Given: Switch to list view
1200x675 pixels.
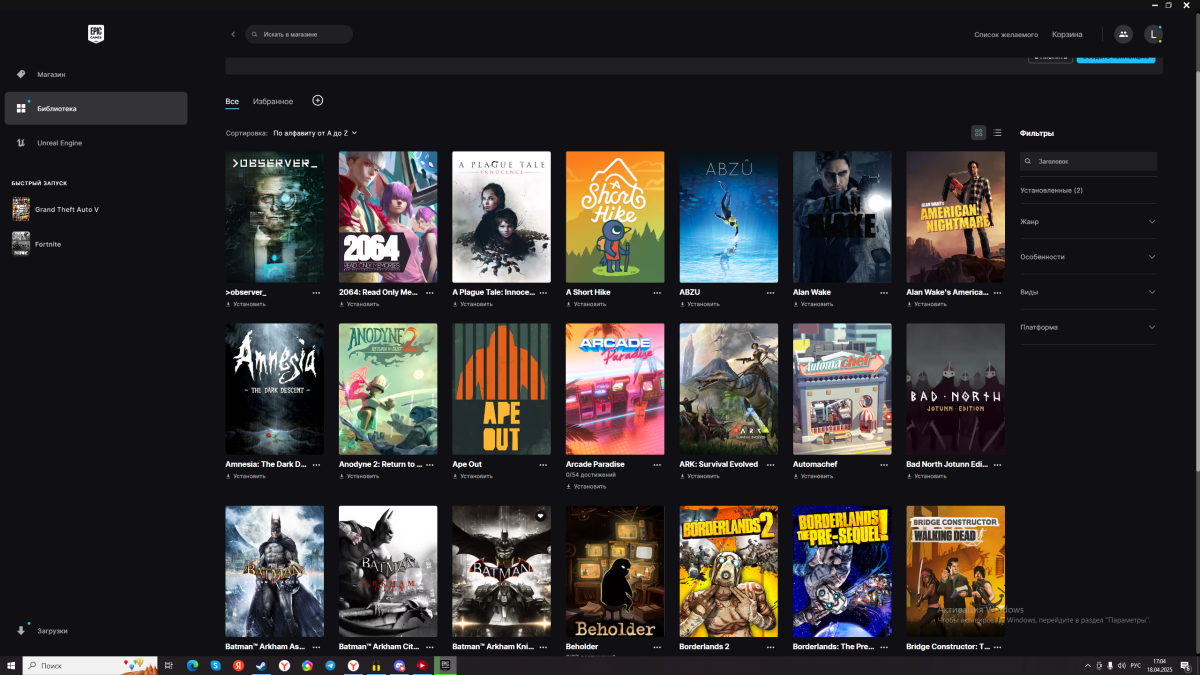Looking at the screenshot, I should tap(997, 133).
